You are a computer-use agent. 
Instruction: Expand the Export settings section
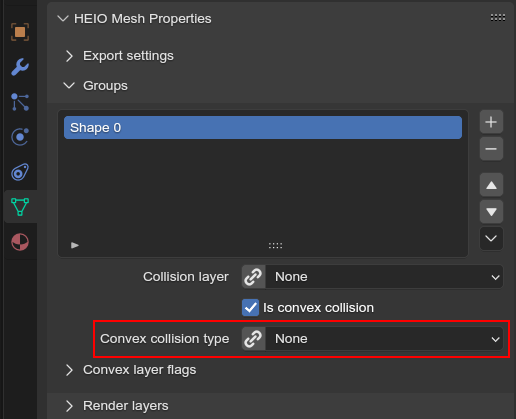[x=69, y=56]
